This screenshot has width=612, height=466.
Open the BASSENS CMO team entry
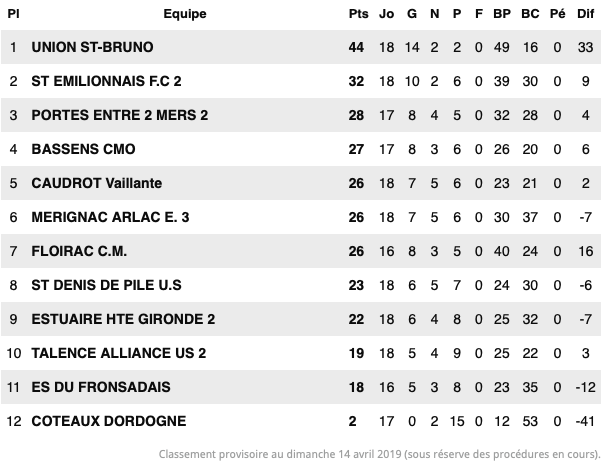click(x=83, y=149)
